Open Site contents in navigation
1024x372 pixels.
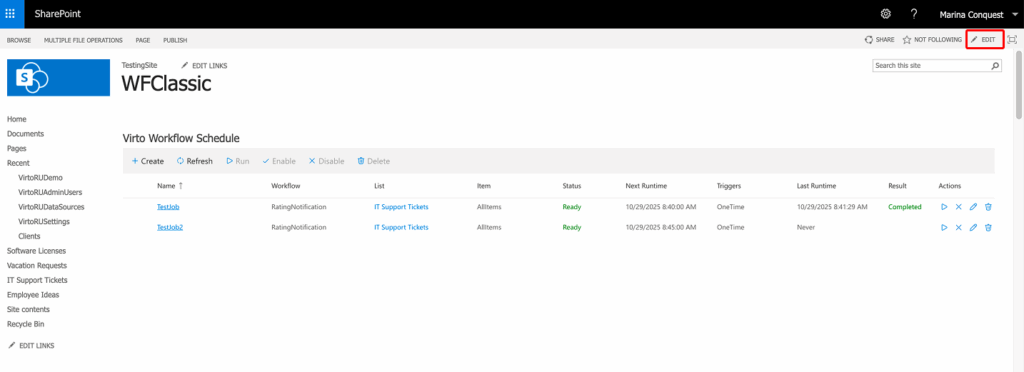tap(28, 309)
